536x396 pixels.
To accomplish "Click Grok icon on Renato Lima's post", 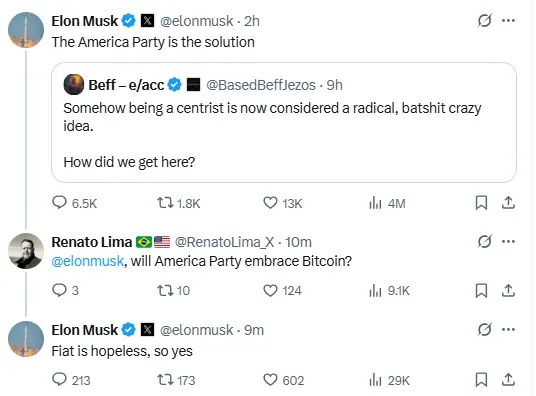I will [x=484, y=241].
